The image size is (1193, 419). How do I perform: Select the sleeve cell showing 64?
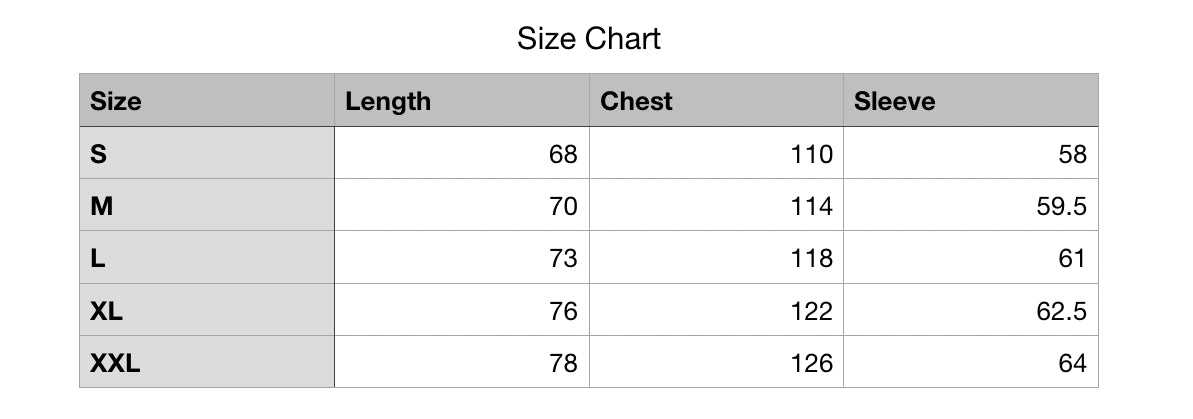coord(1072,363)
